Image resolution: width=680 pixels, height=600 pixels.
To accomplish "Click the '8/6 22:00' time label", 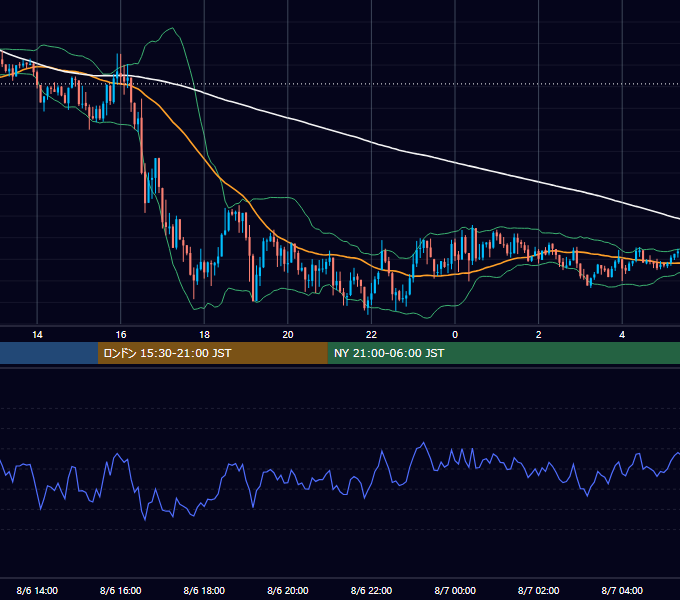I will coord(371,590).
